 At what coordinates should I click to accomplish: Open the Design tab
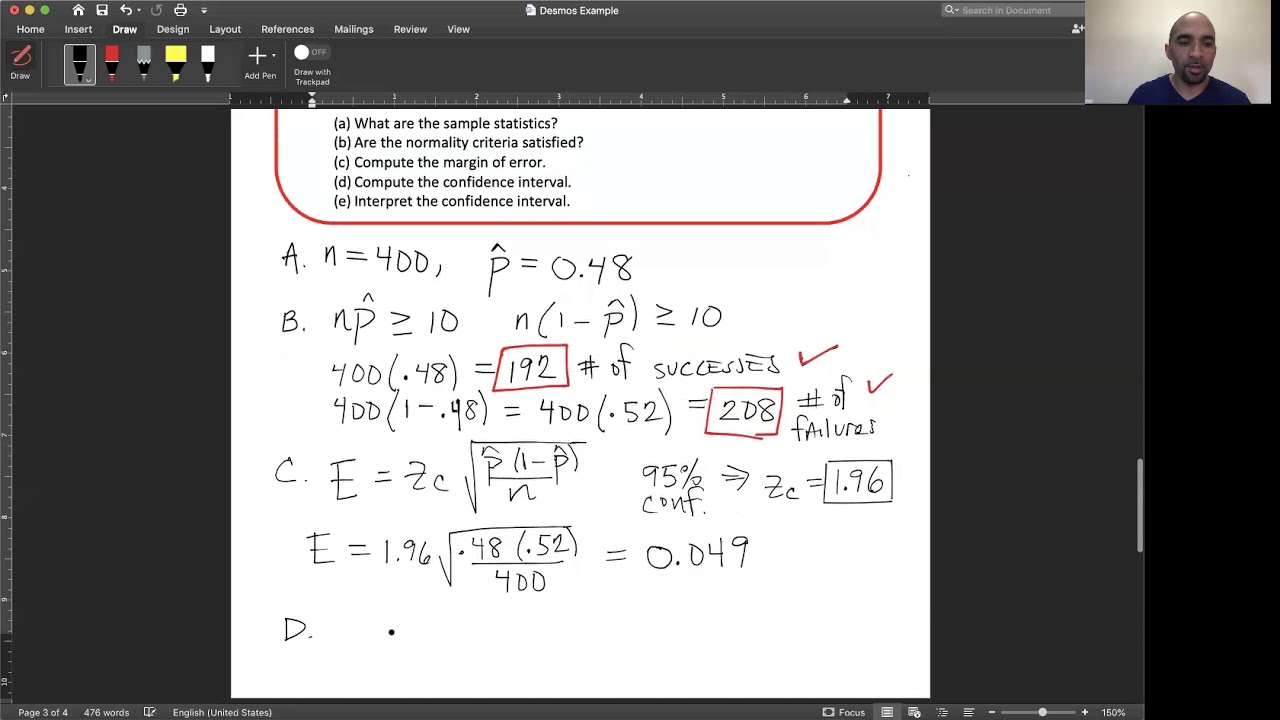pyautogui.click(x=173, y=29)
